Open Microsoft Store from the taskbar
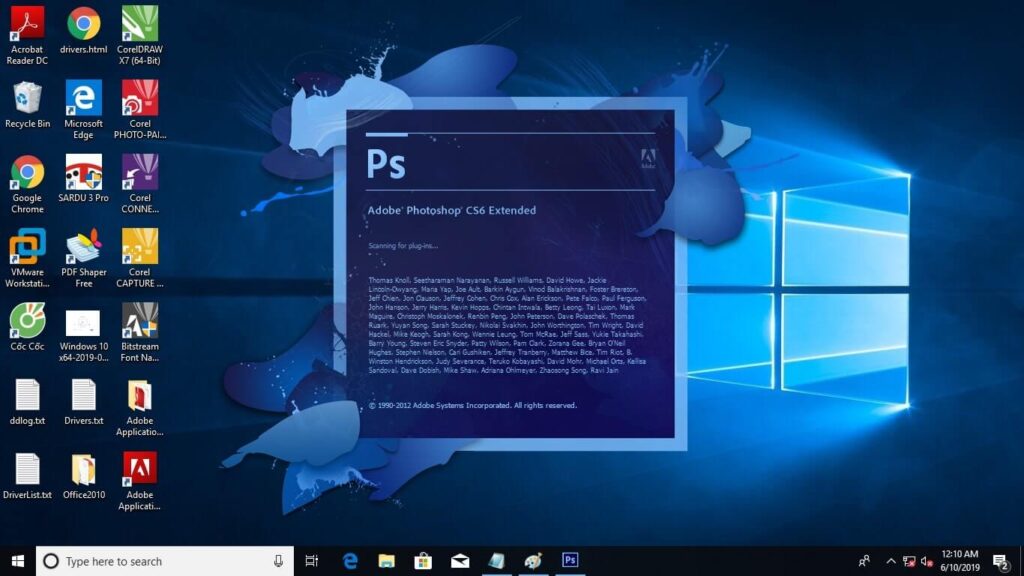 (424, 560)
